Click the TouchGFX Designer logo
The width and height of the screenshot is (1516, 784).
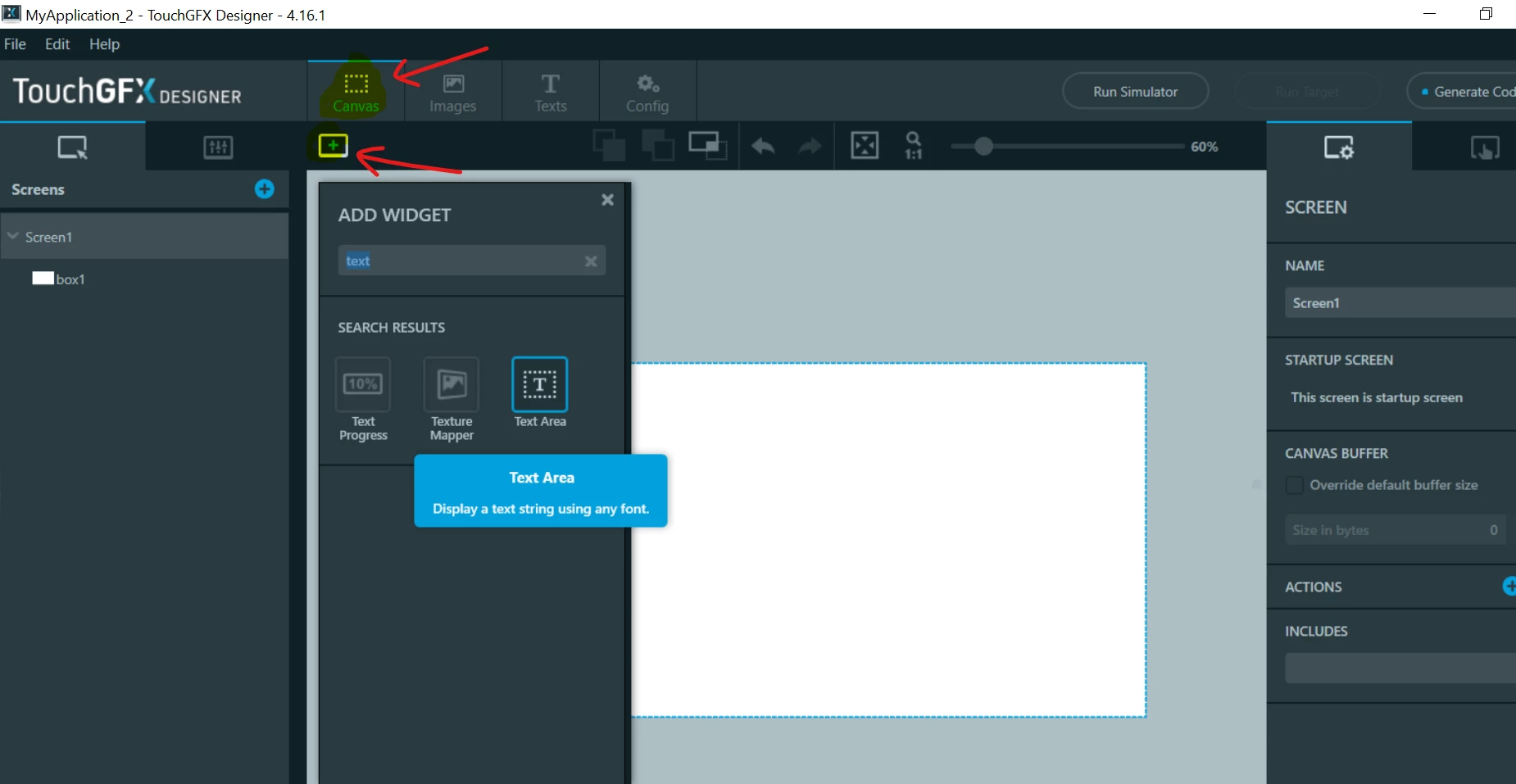point(127,91)
